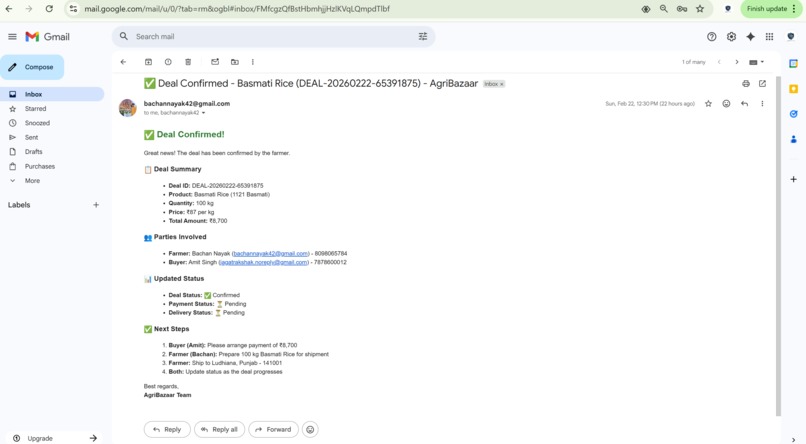Open input tools dropdown
This screenshot has width=806, height=444.
tap(756, 62)
